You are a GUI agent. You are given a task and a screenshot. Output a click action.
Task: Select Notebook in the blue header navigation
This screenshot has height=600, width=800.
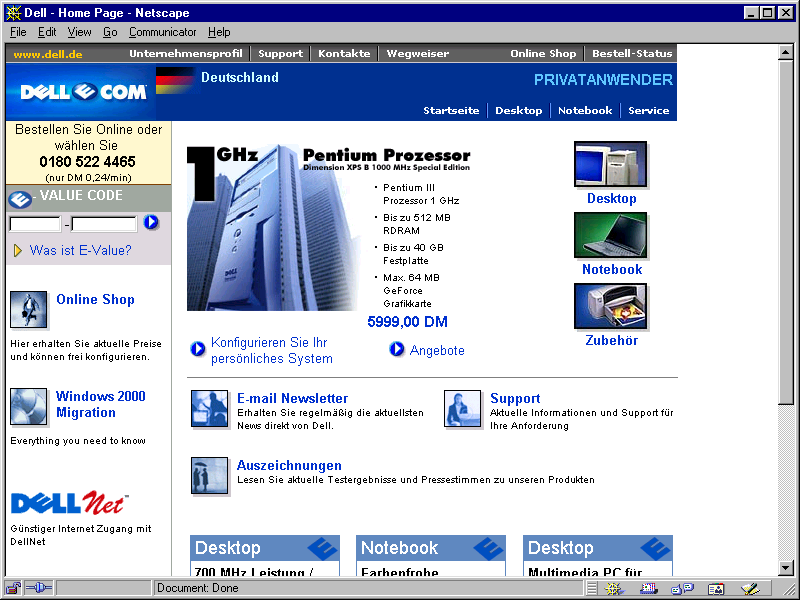pos(585,111)
